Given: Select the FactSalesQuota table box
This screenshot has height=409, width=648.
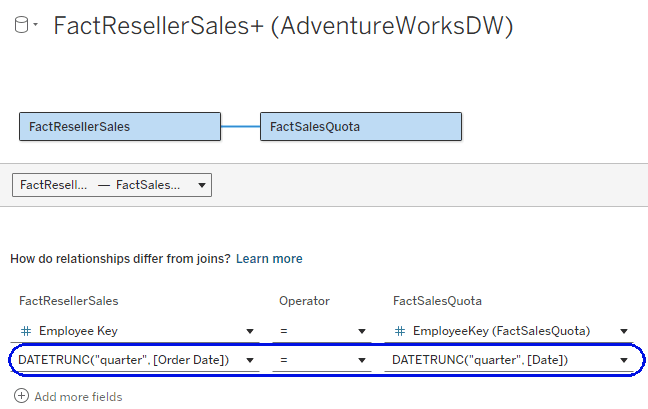Looking at the screenshot, I should tap(360, 127).
